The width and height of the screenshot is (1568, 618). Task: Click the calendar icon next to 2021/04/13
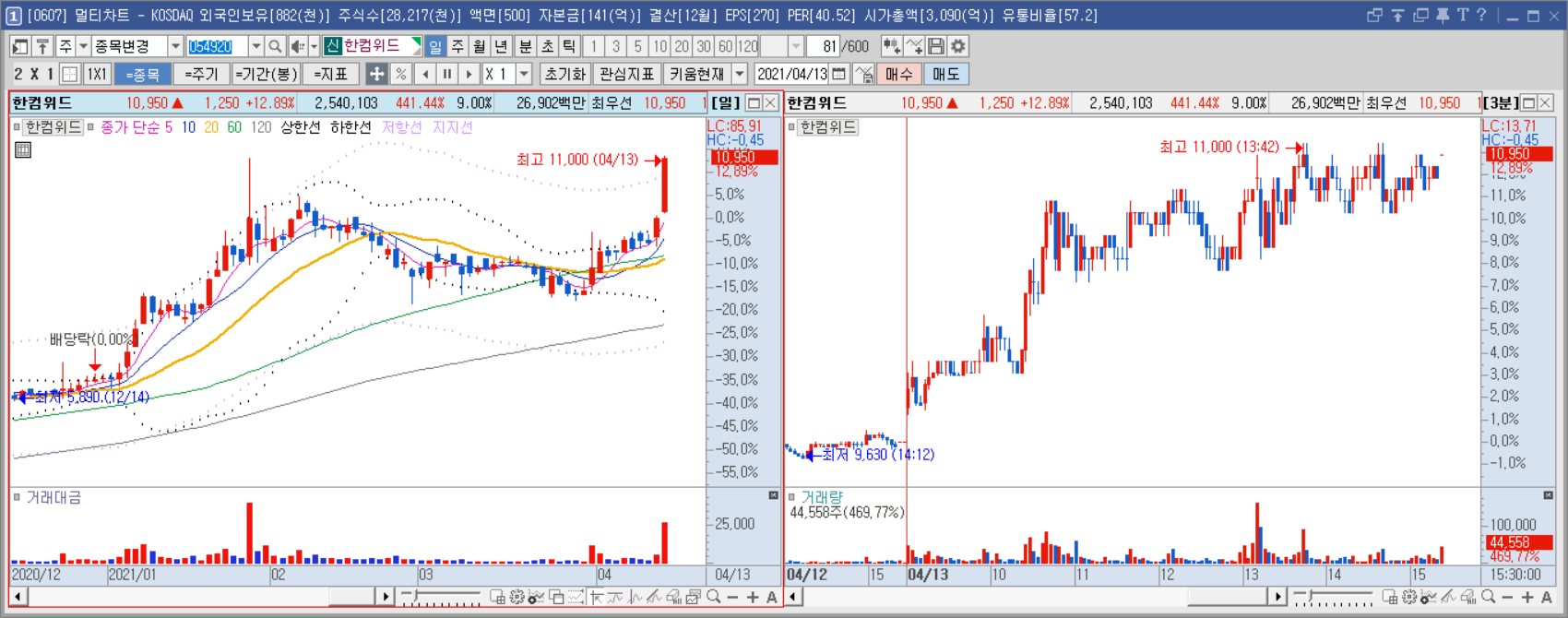(839, 74)
